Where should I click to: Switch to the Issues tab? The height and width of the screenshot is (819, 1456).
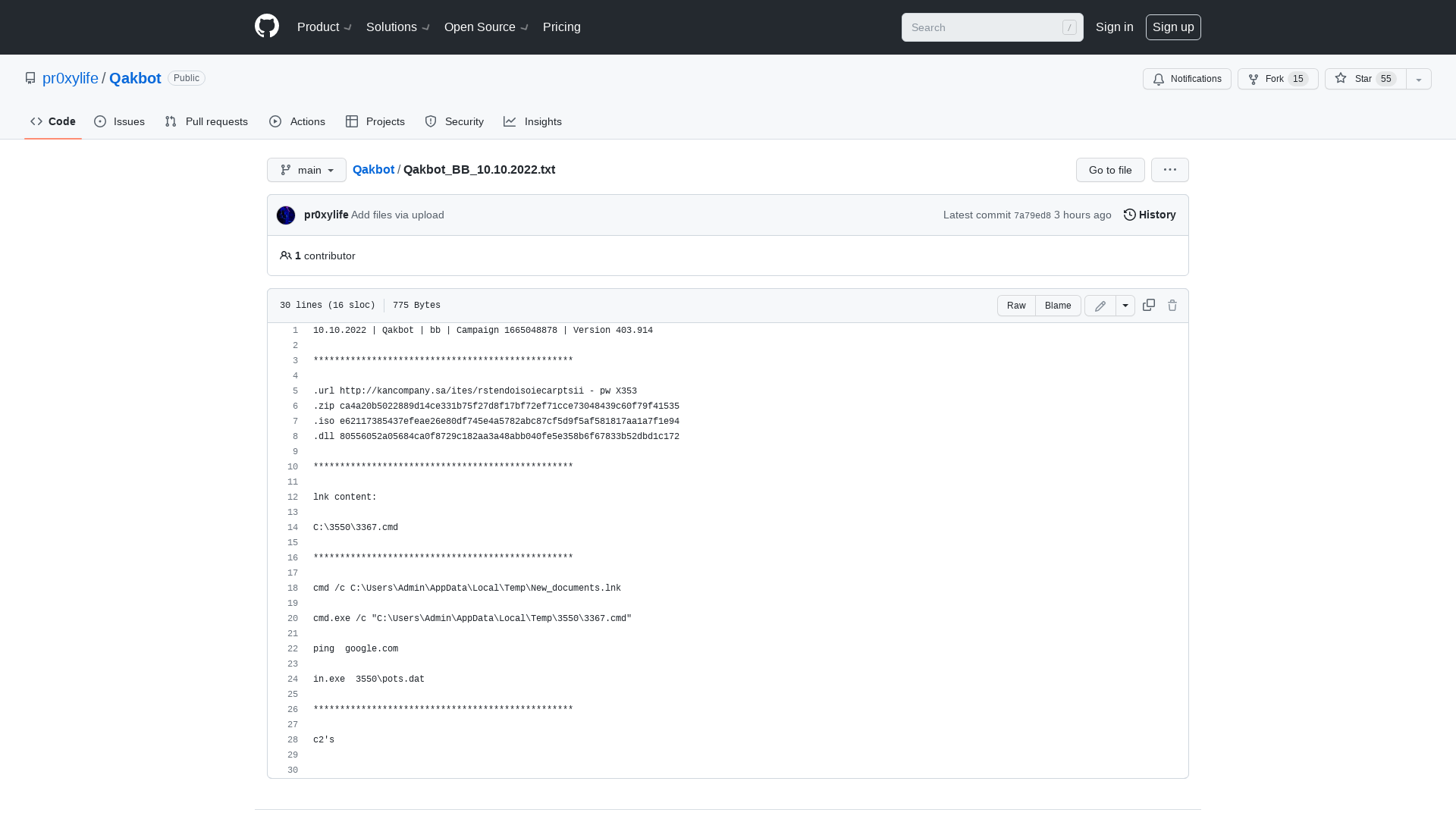(x=119, y=121)
